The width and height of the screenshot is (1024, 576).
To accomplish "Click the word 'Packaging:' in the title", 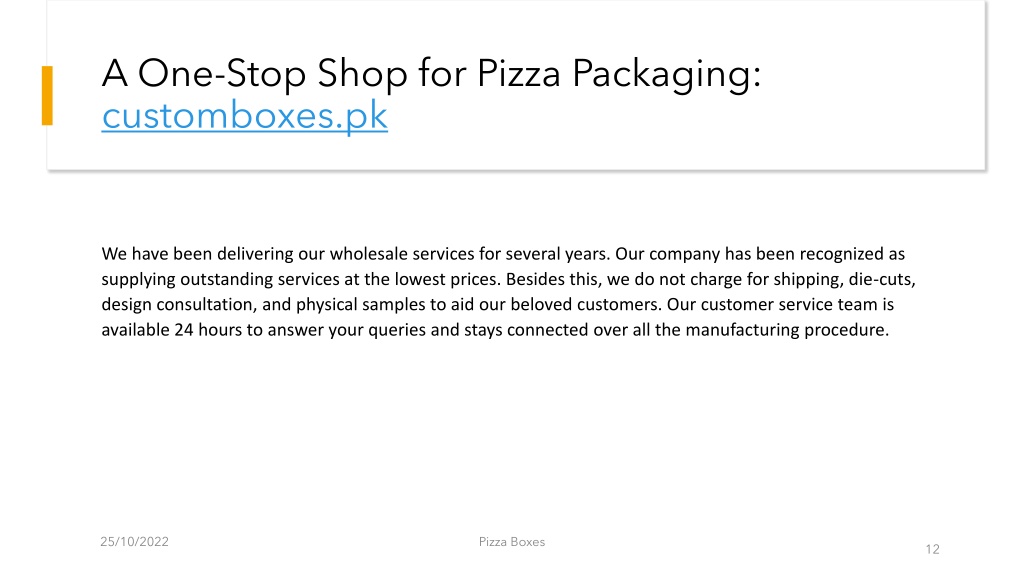I will point(667,73).
